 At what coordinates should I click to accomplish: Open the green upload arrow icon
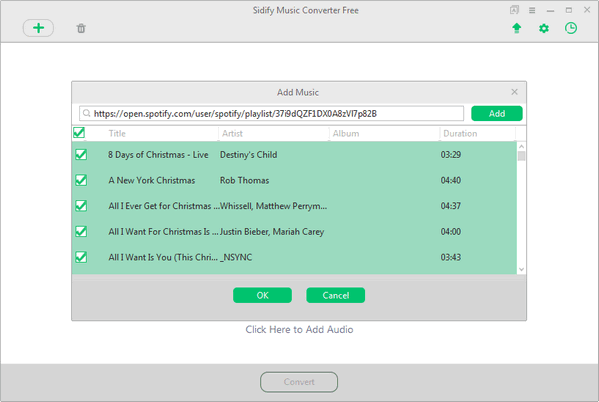pyautogui.click(x=516, y=28)
